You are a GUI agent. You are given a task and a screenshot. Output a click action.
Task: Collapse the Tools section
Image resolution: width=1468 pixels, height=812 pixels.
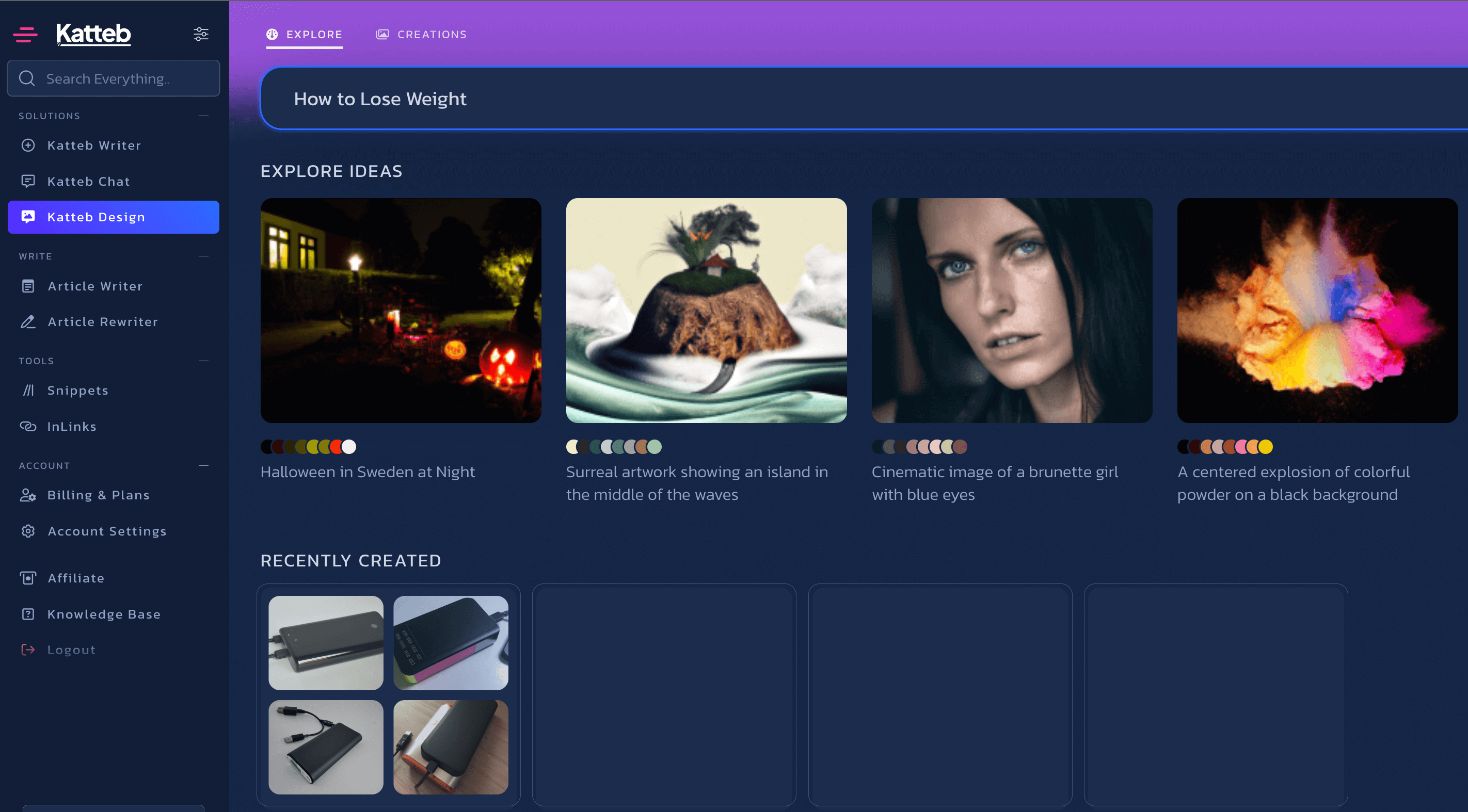203,361
